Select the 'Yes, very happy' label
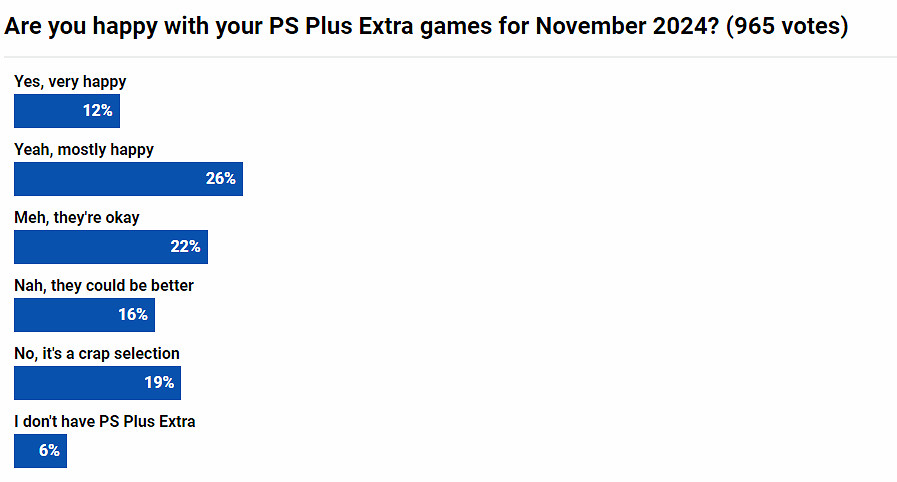This screenshot has height=482, width=897. coord(70,82)
